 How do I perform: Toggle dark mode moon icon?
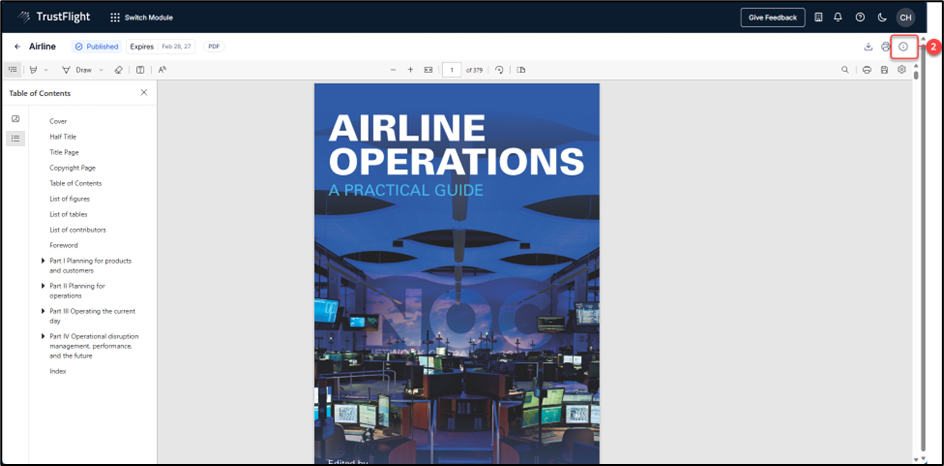[x=882, y=17]
